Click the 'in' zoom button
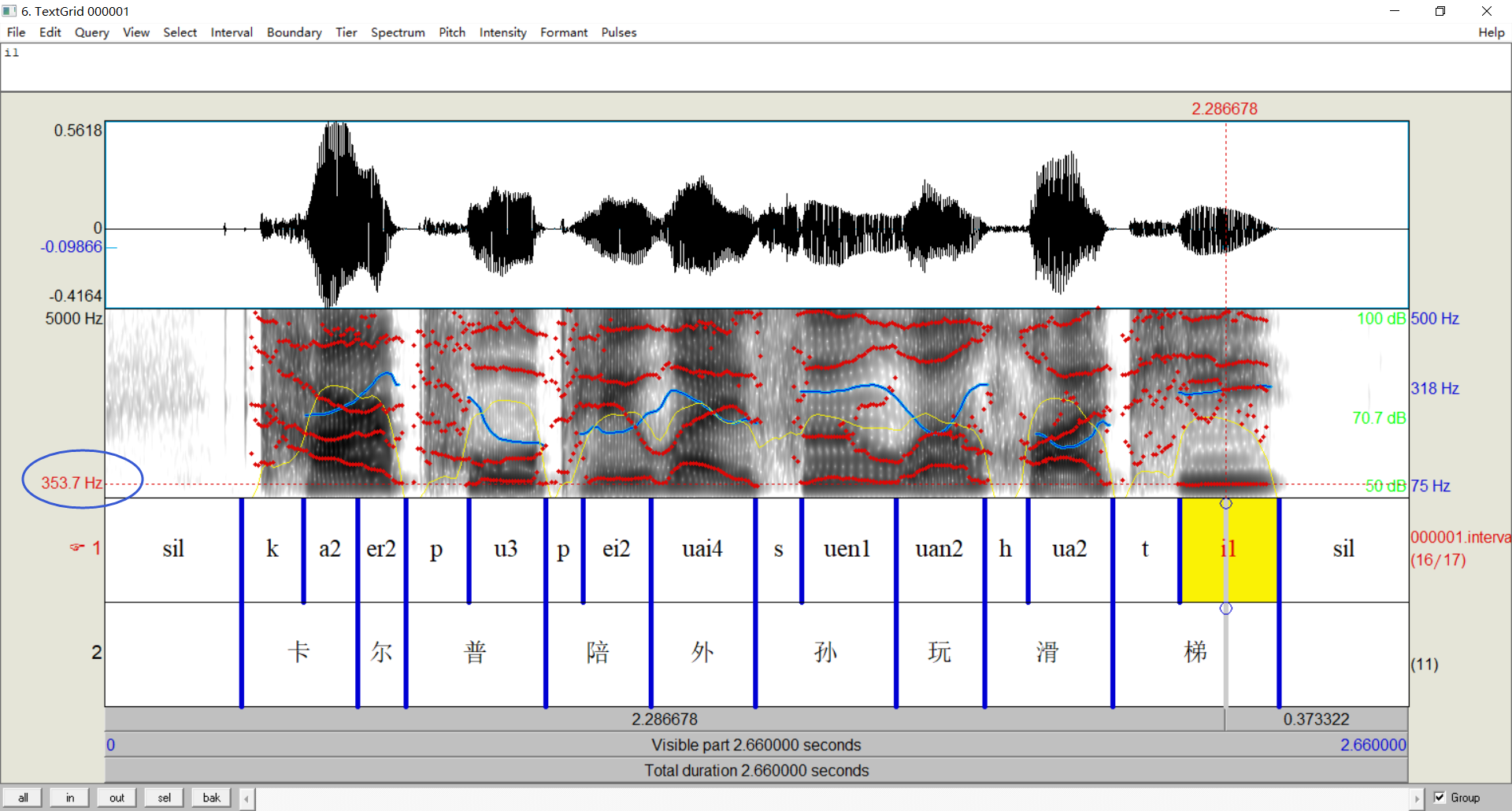 [70, 798]
